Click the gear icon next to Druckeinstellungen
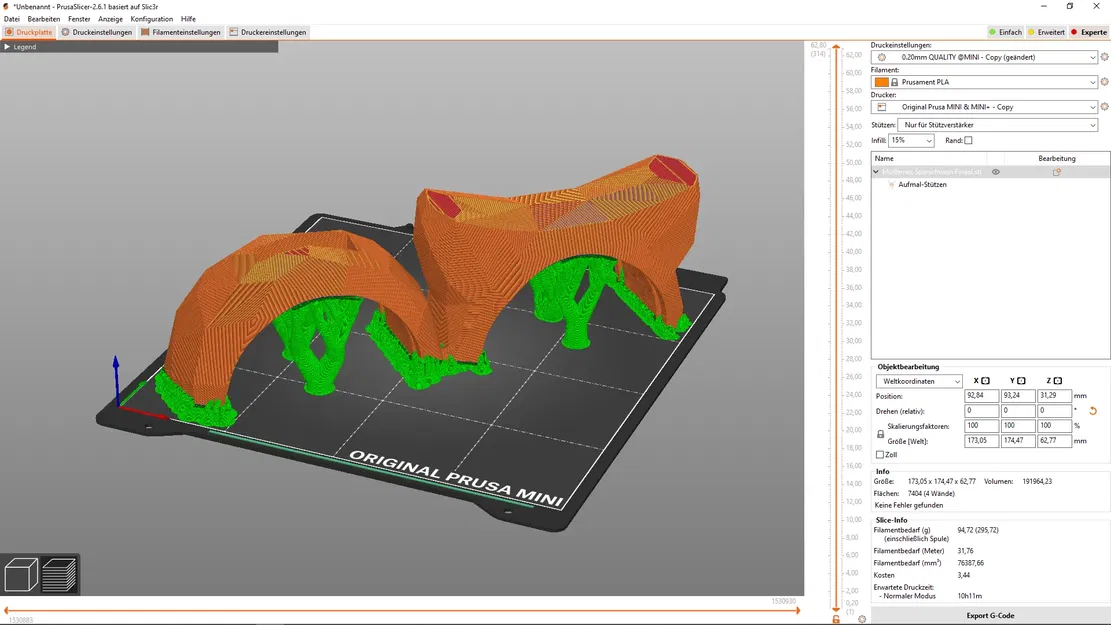The width and height of the screenshot is (1111, 625). coord(880,57)
